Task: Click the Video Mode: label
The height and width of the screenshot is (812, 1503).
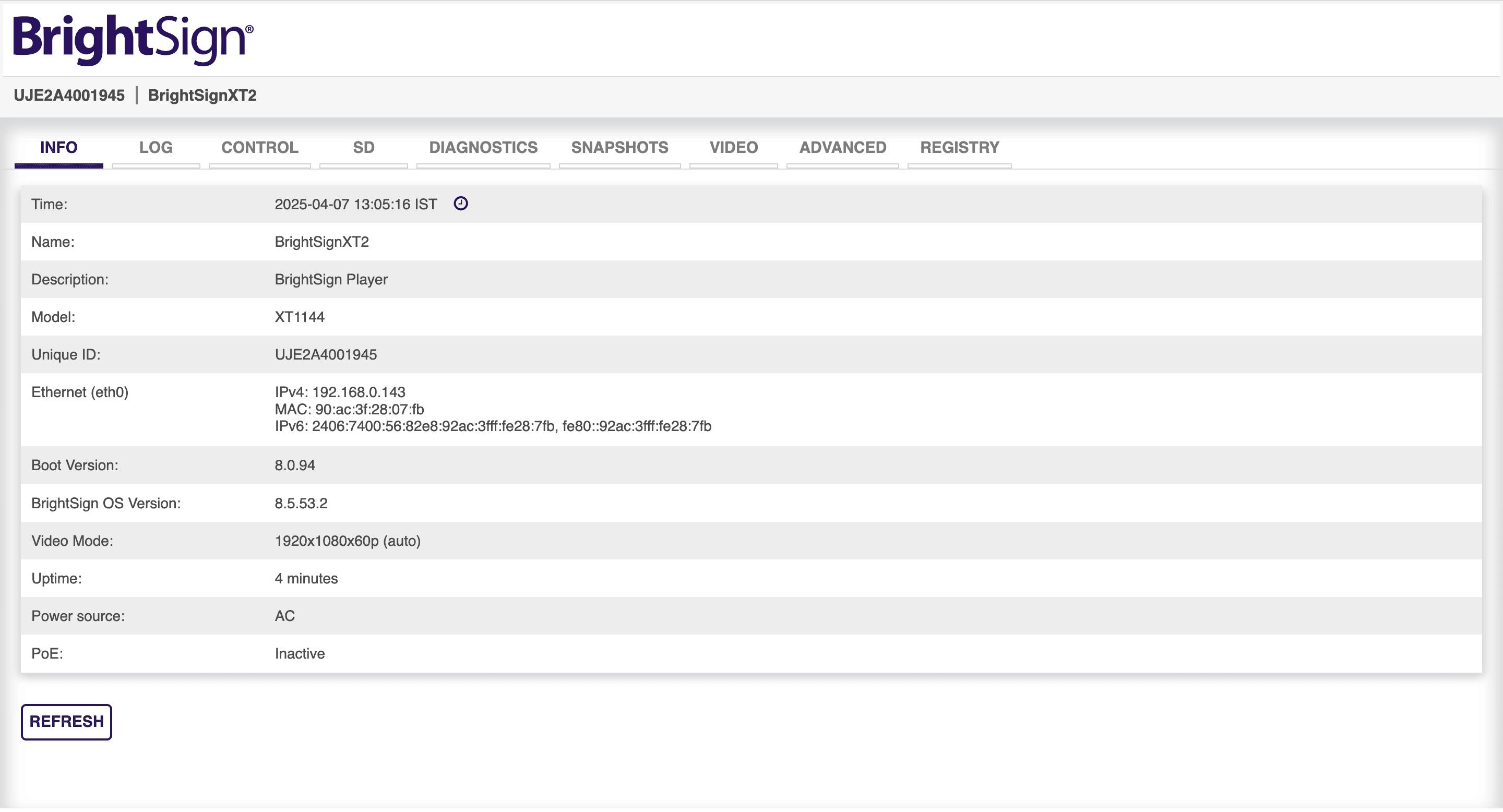Action: click(x=73, y=541)
